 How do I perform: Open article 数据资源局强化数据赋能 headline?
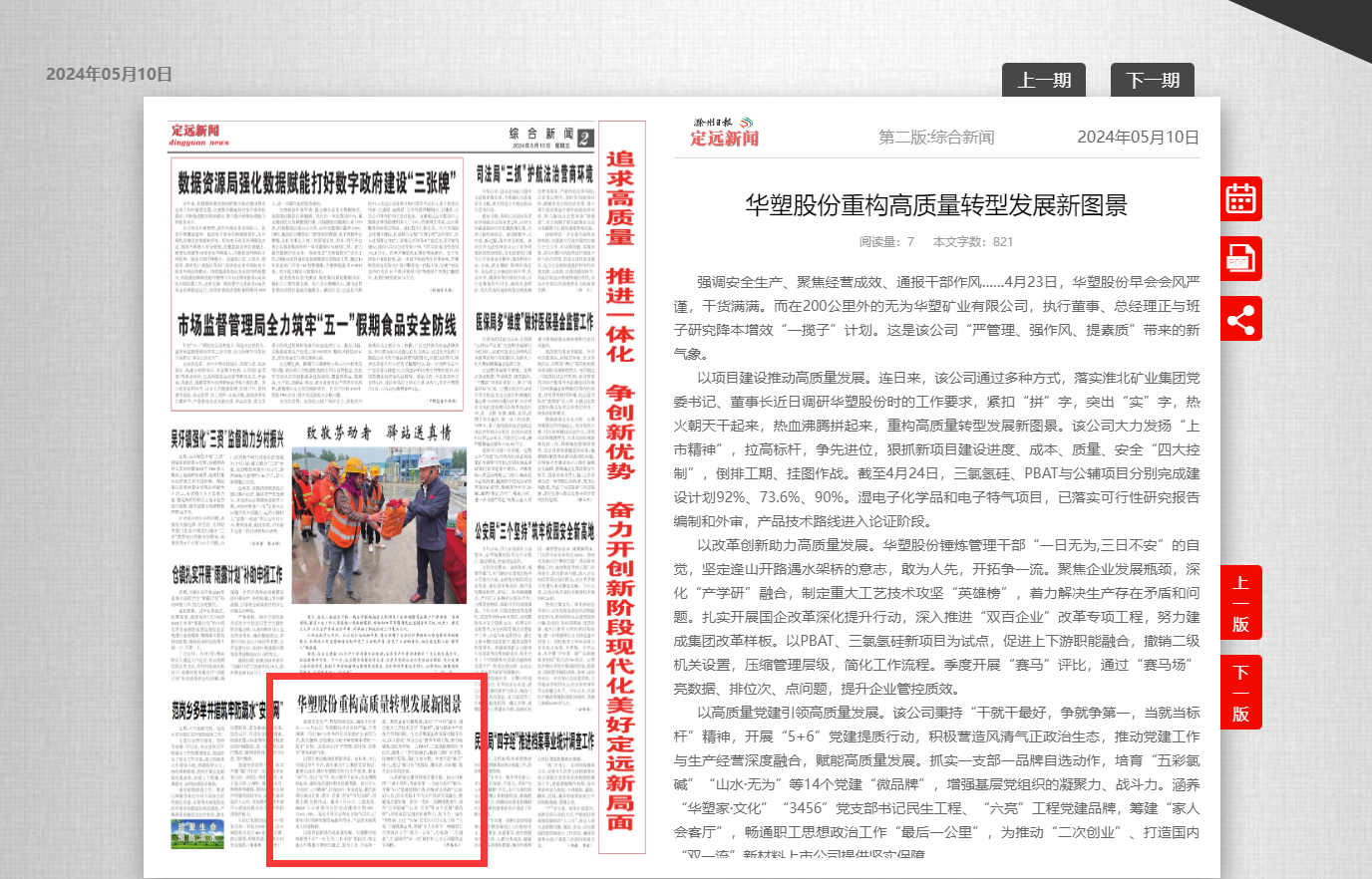pyautogui.click(x=317, y=182)
